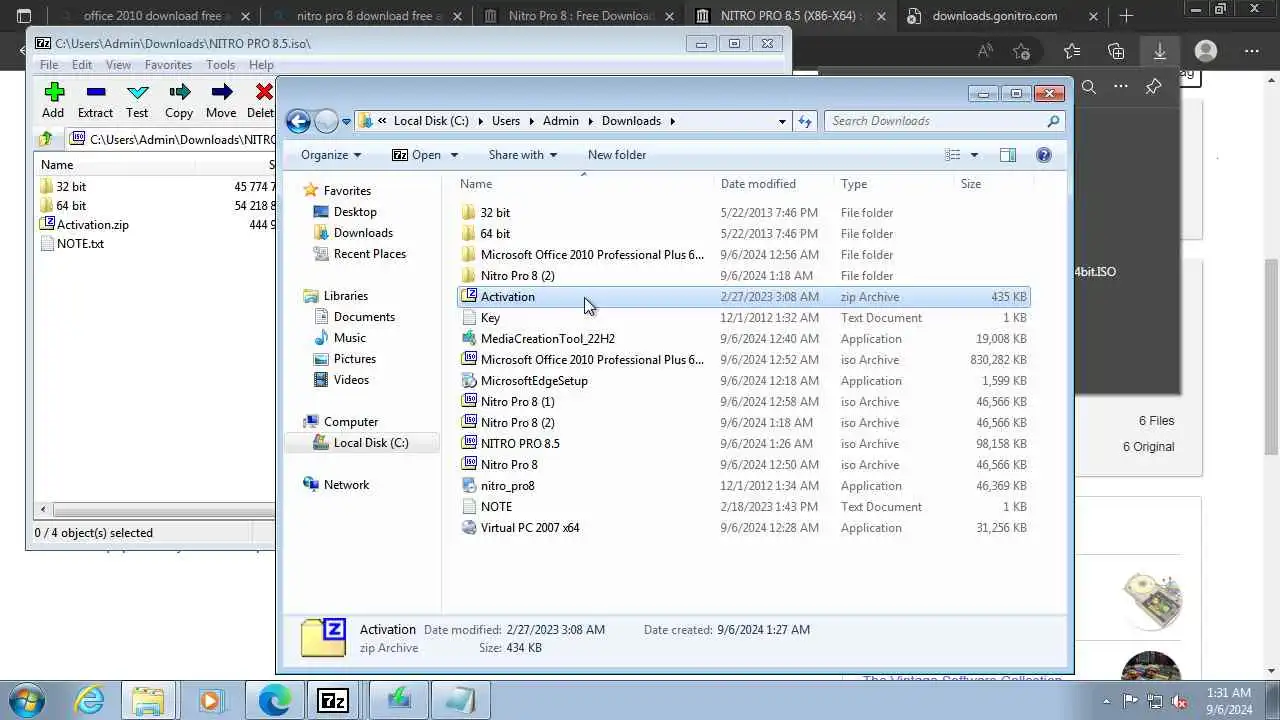Switch to Microsoft Edge on taskbar
1280x720 pixels.
(274, 700)
